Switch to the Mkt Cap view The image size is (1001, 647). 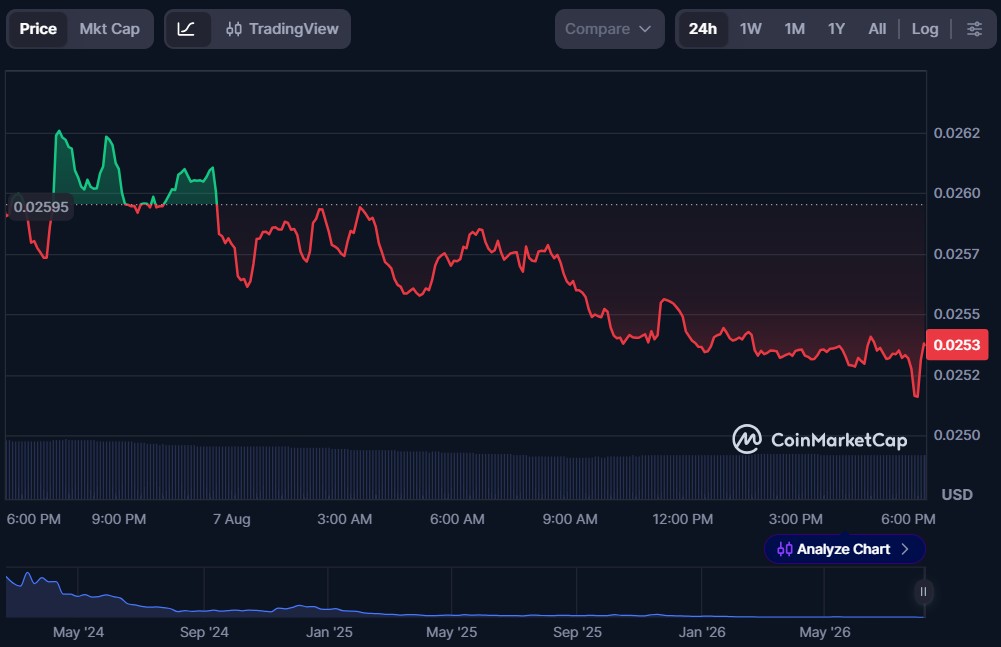(109, 29)
